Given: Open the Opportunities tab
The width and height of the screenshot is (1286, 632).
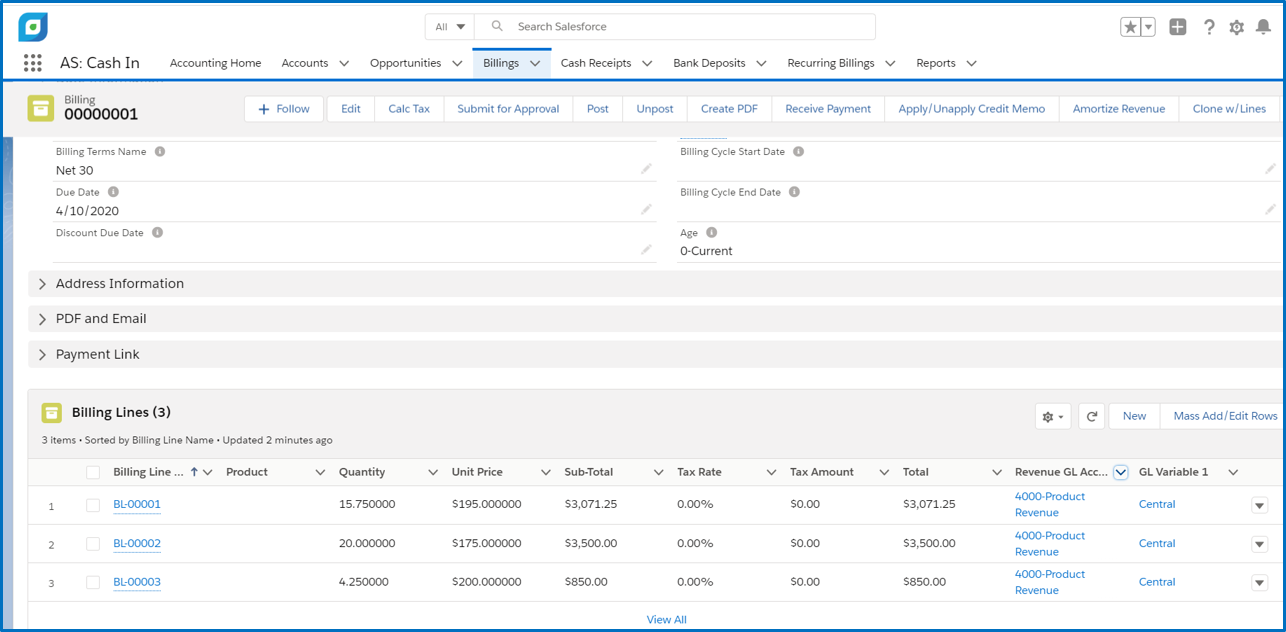Looking at the screenshot, I should 405,63.
